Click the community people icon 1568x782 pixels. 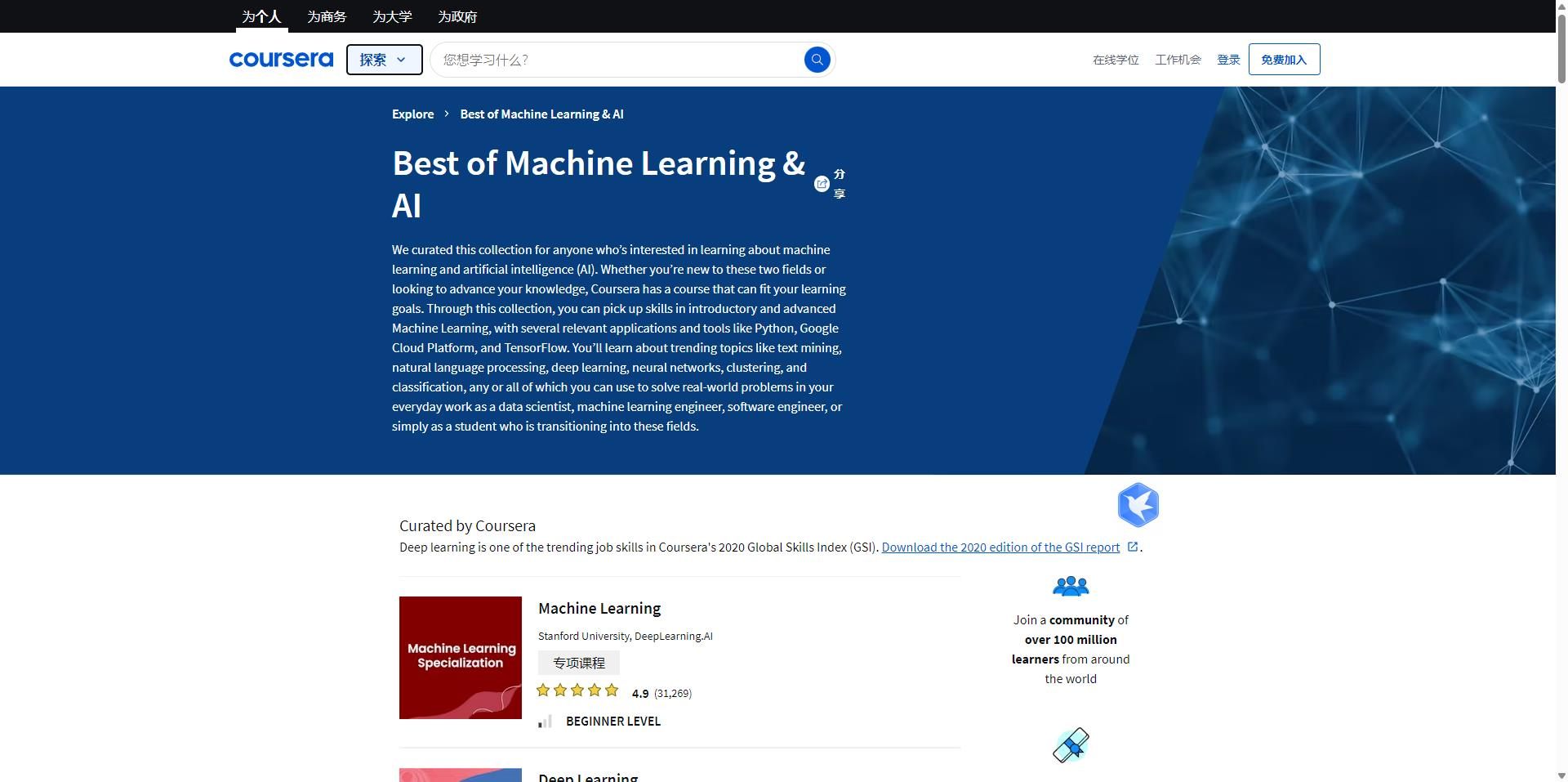coord(1071,586)
